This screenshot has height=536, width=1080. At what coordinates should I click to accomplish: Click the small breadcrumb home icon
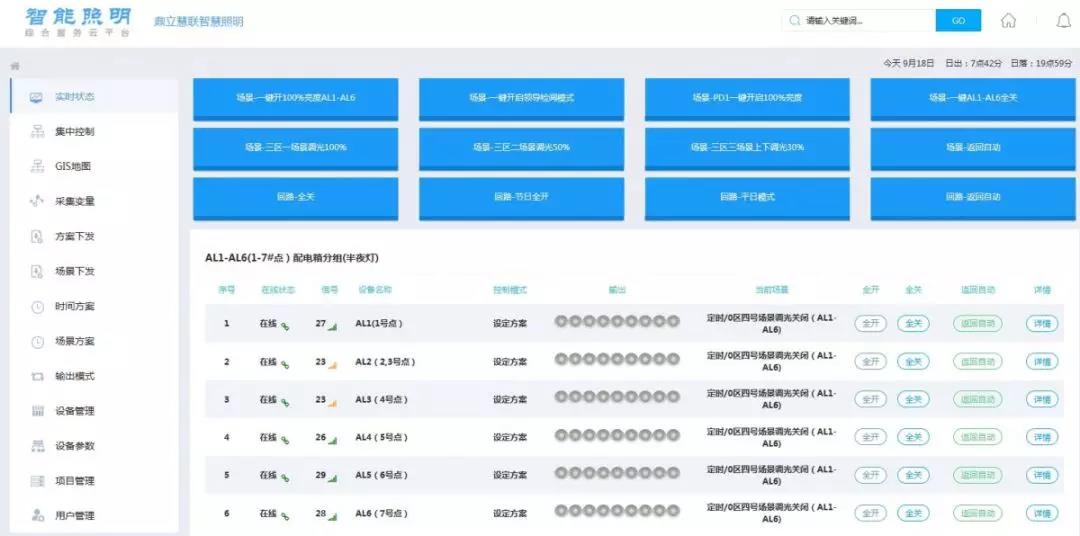[x=15, y=66]
